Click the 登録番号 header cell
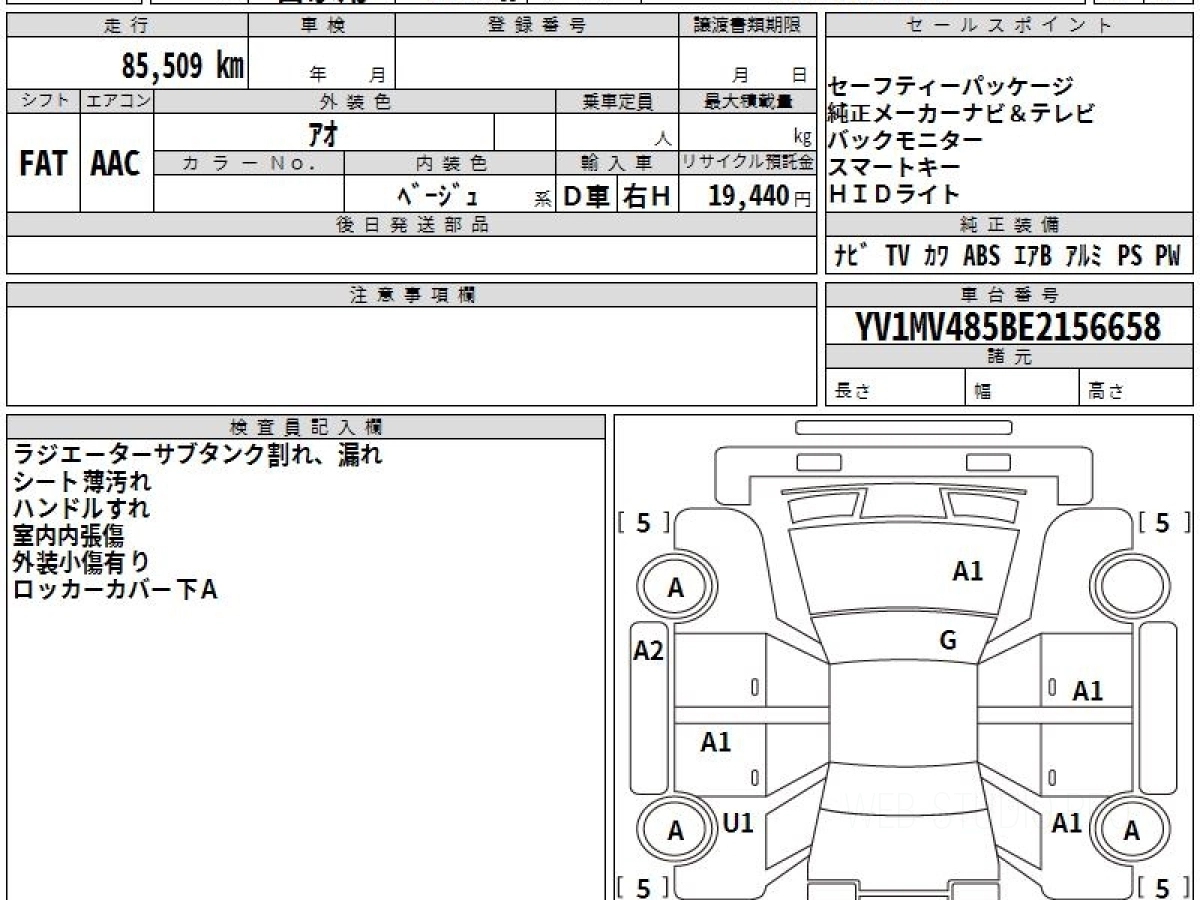Screen dimensions: 1200x900 [537, 26]
